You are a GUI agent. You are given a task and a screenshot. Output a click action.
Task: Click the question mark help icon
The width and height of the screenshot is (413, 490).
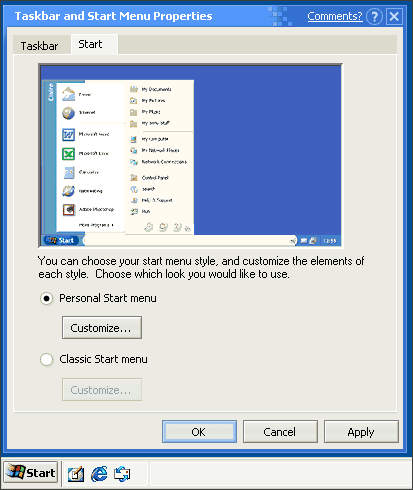click(x=374, y=16)
